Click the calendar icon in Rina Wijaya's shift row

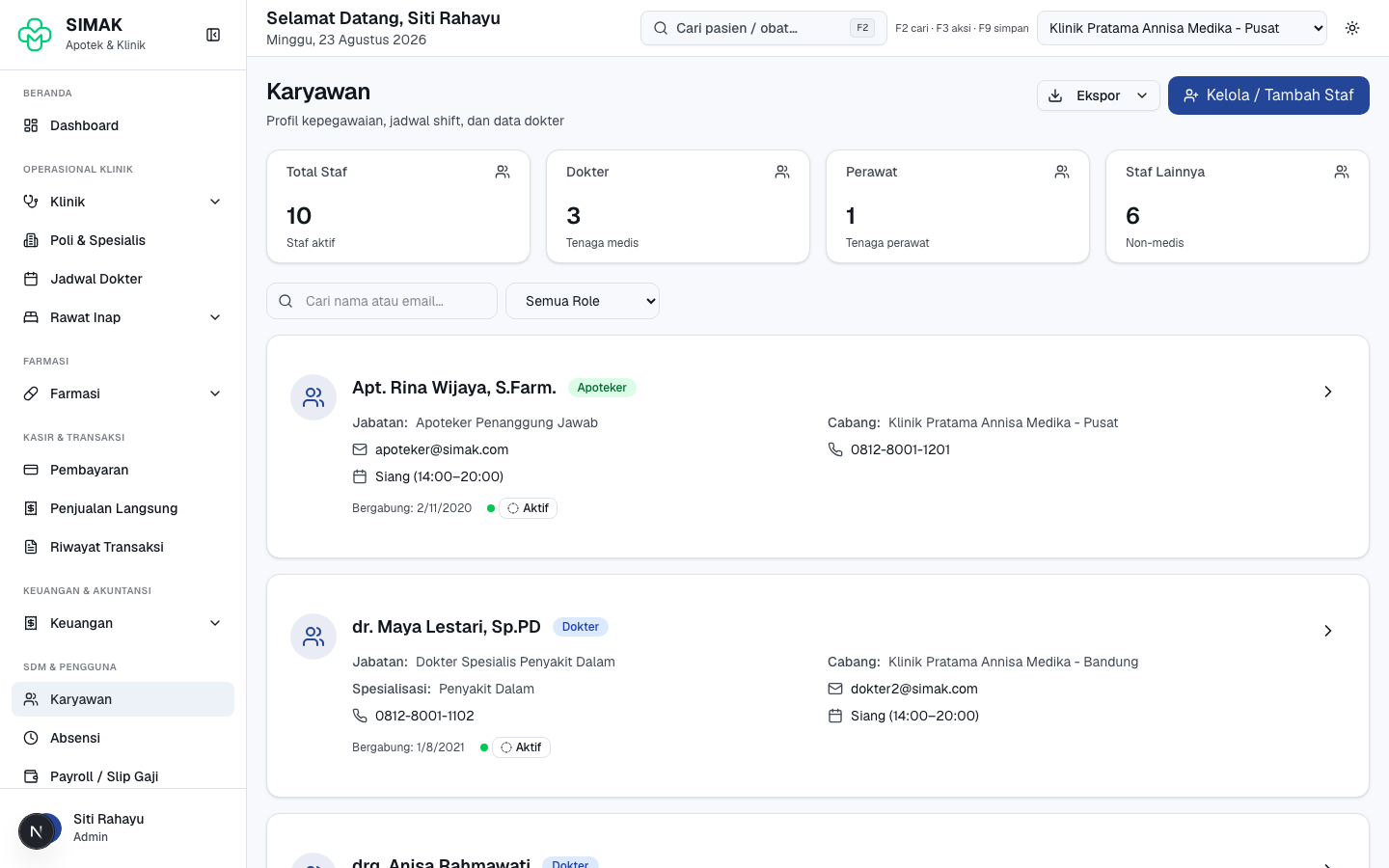[360, 476]
